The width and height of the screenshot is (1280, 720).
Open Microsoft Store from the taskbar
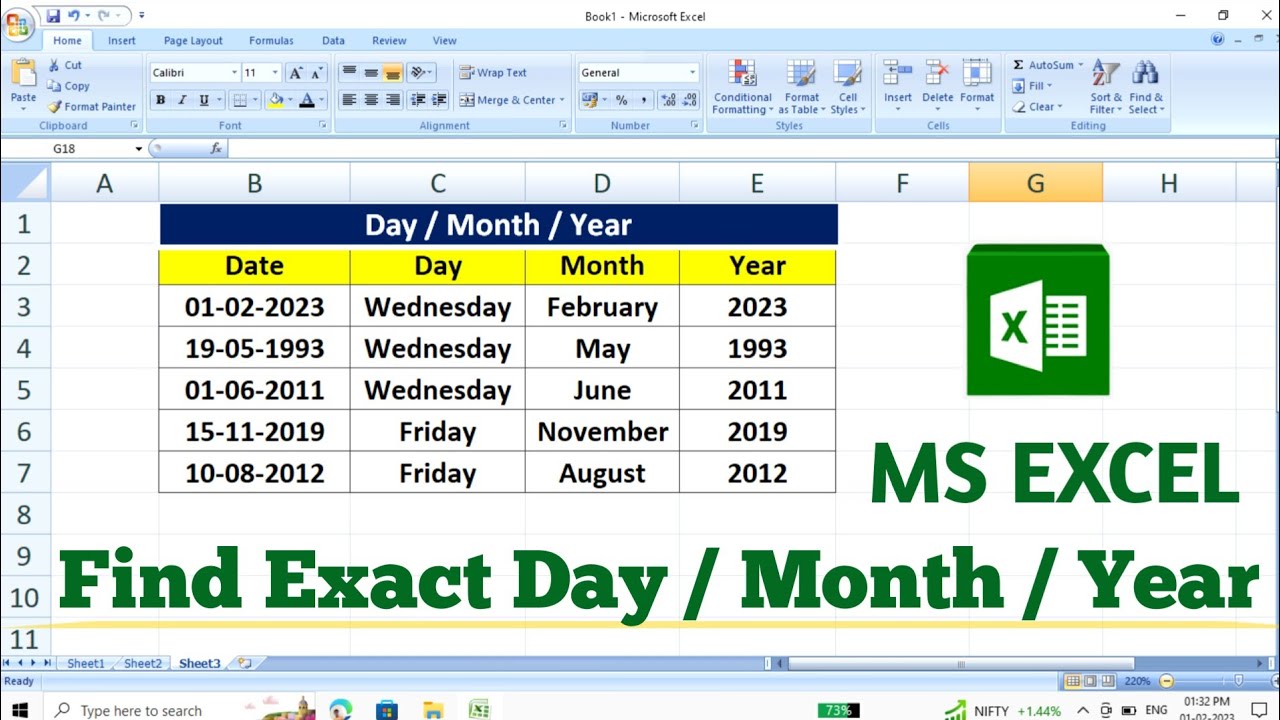[x=387, y=710]
